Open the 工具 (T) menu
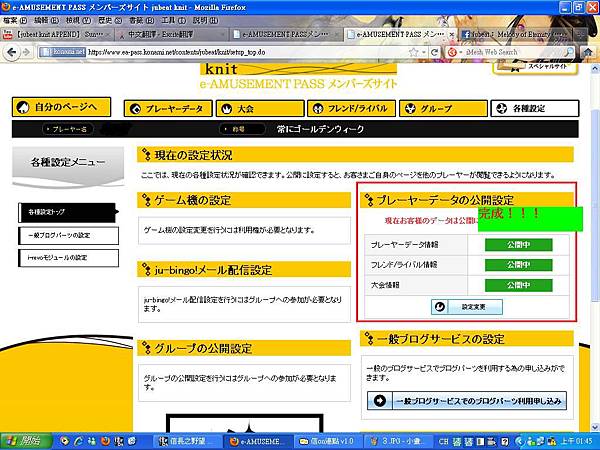 coord(173,20)
